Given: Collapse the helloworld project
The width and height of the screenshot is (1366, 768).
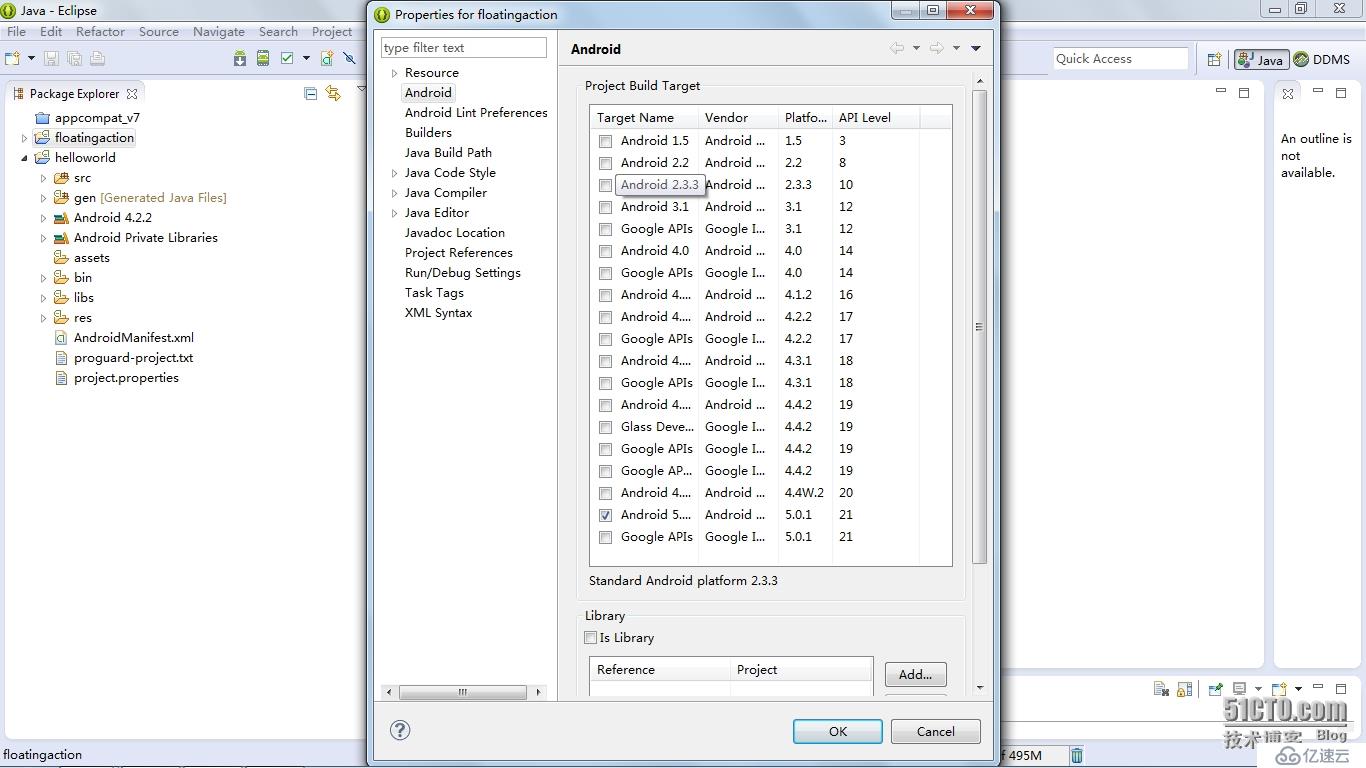Looking at the screenshot, I should pos(25,158).
